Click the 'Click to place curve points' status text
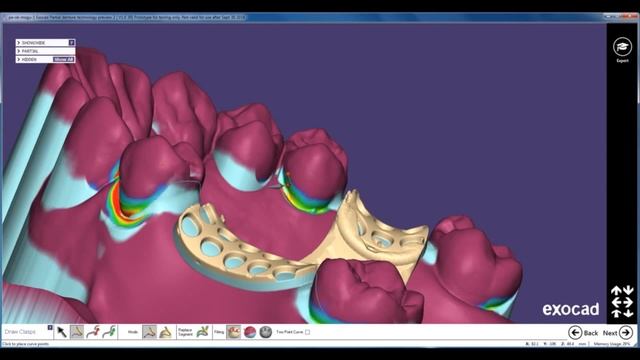This screenshot has width=640, height=360. pos(25,344)
